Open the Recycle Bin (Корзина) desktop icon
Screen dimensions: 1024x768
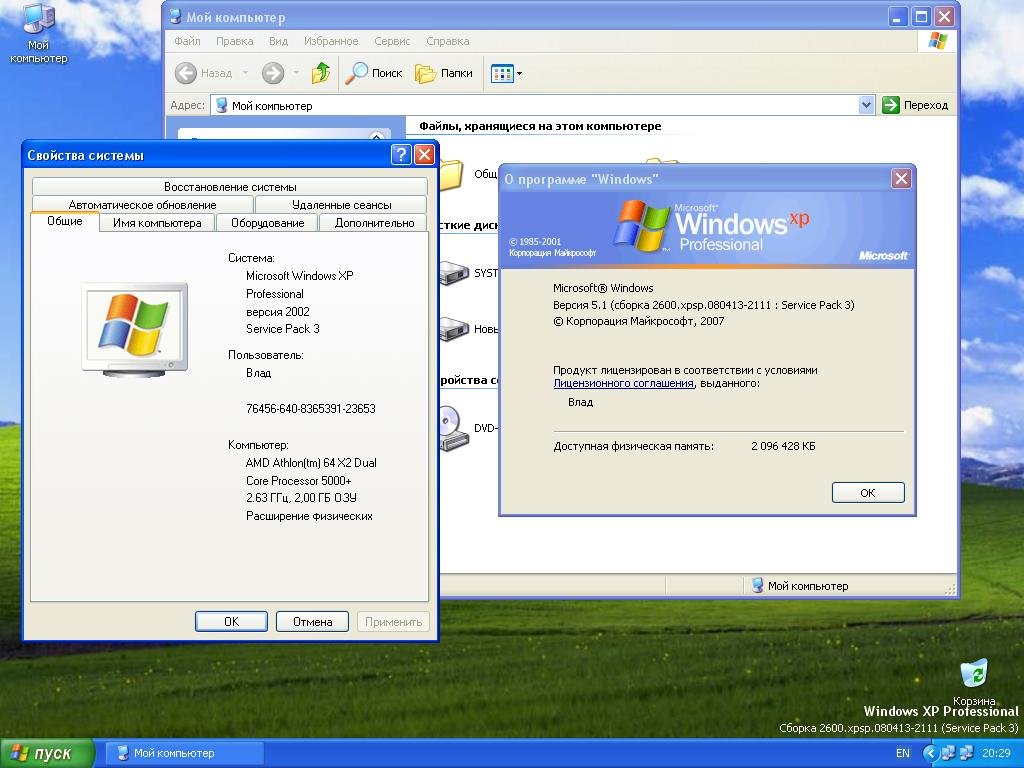click(973, 676)
